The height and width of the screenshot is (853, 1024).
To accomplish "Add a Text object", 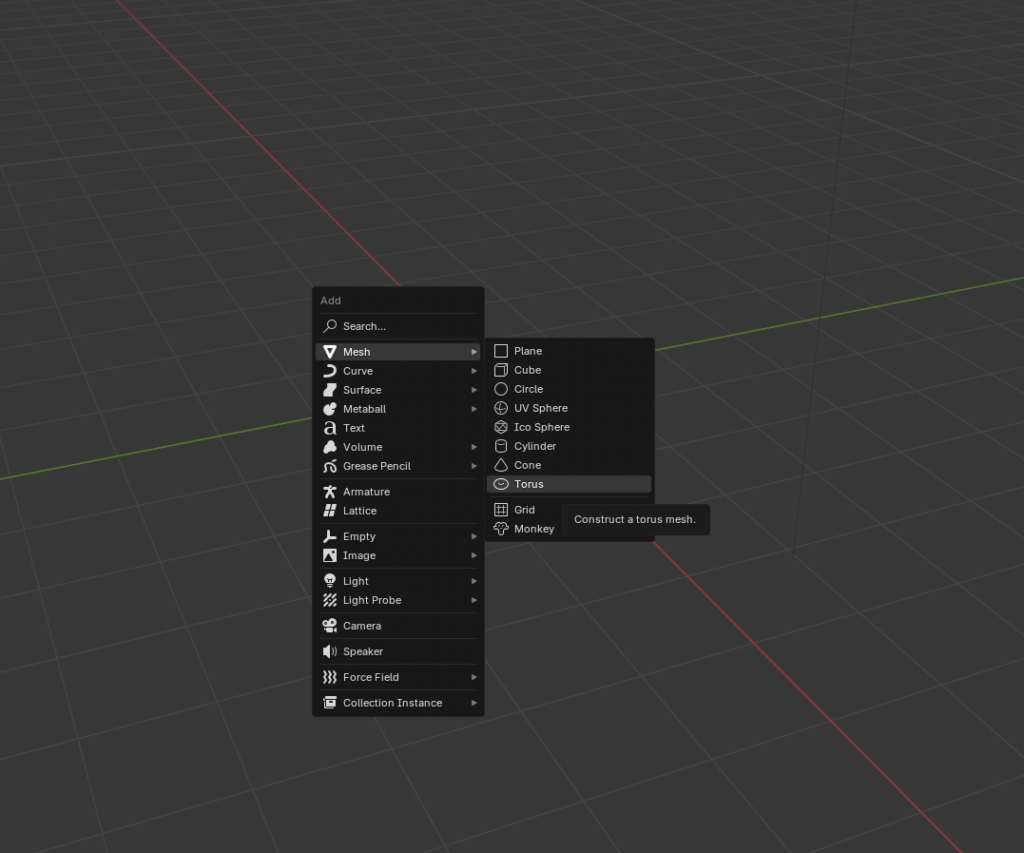I will (x=354, y=428).
